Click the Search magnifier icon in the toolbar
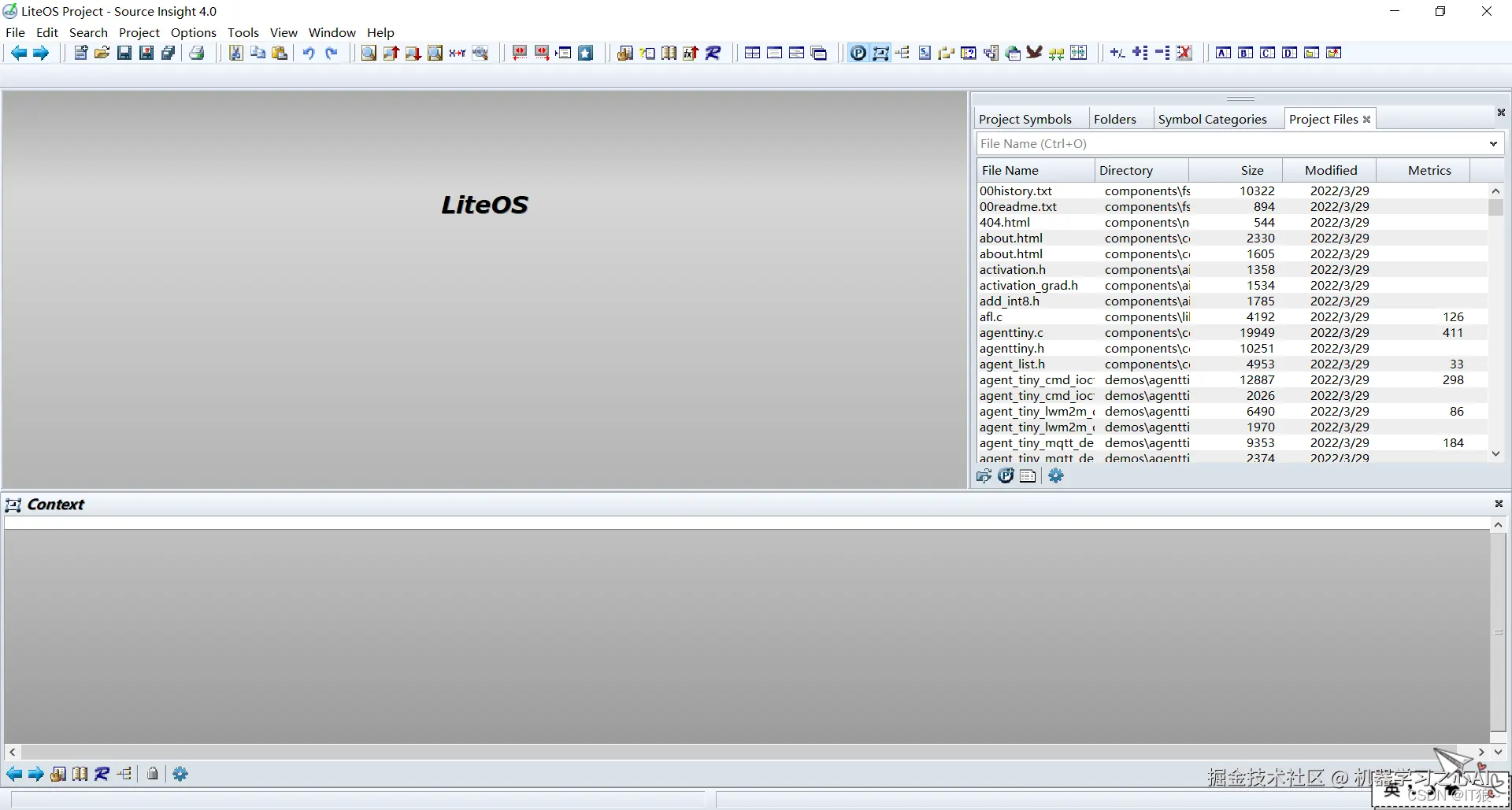Image resolution: width=1512 pixels, height=810 pixels. click(x=369, y=53)
